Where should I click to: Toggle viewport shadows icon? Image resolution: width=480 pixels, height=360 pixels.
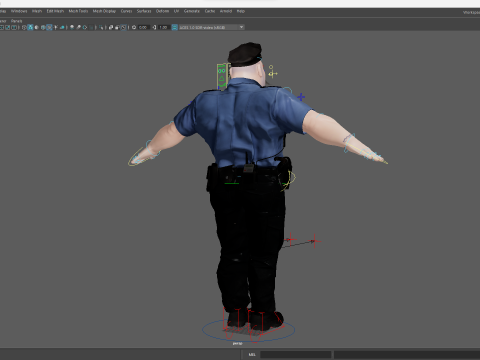[x=62, y=27]
